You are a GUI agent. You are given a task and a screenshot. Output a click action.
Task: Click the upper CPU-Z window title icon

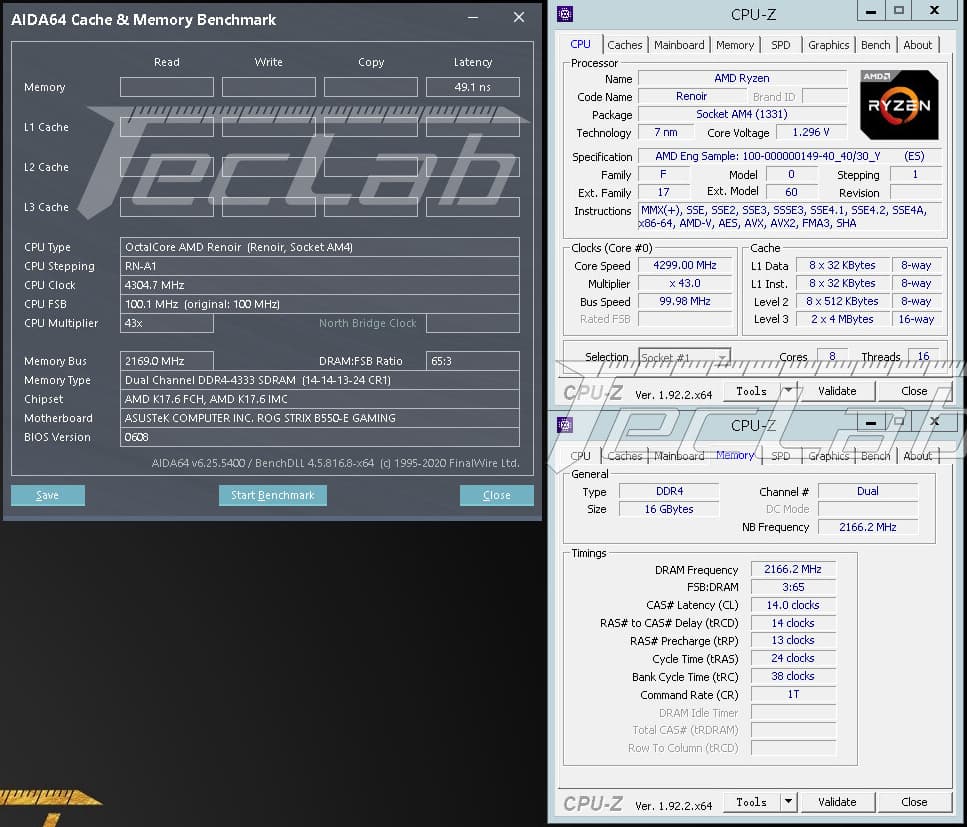point(565,13)
